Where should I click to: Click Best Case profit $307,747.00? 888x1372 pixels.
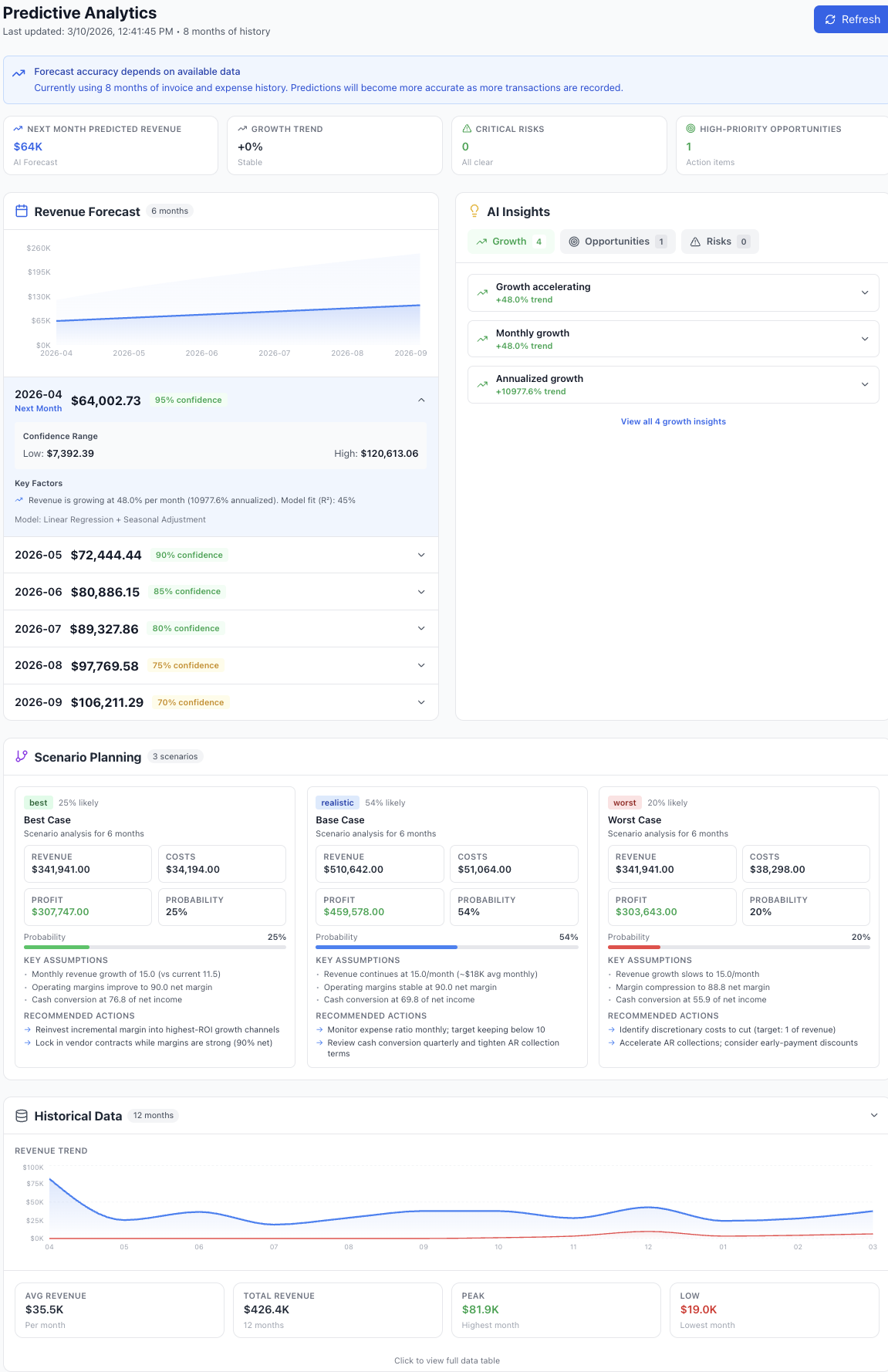[60, 911]
